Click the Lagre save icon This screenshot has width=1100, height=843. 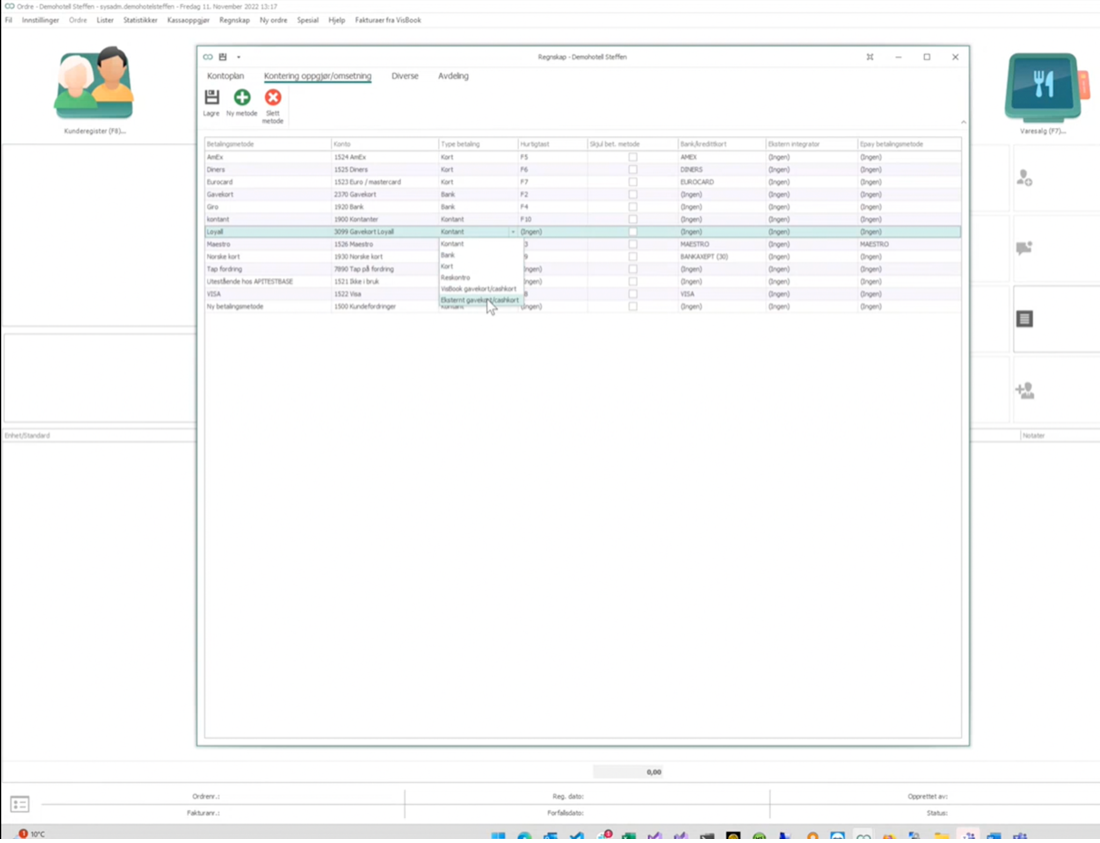tap(211, 97)
